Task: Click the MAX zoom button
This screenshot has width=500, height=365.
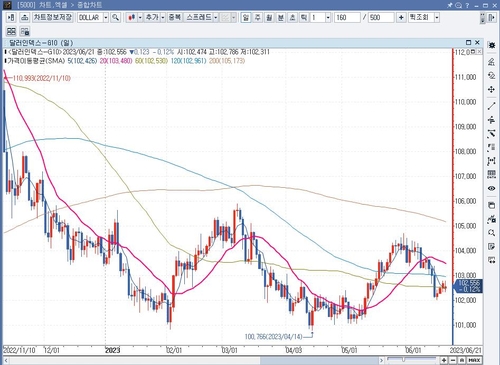Action: pyautogui.click(x=474, y=360)
